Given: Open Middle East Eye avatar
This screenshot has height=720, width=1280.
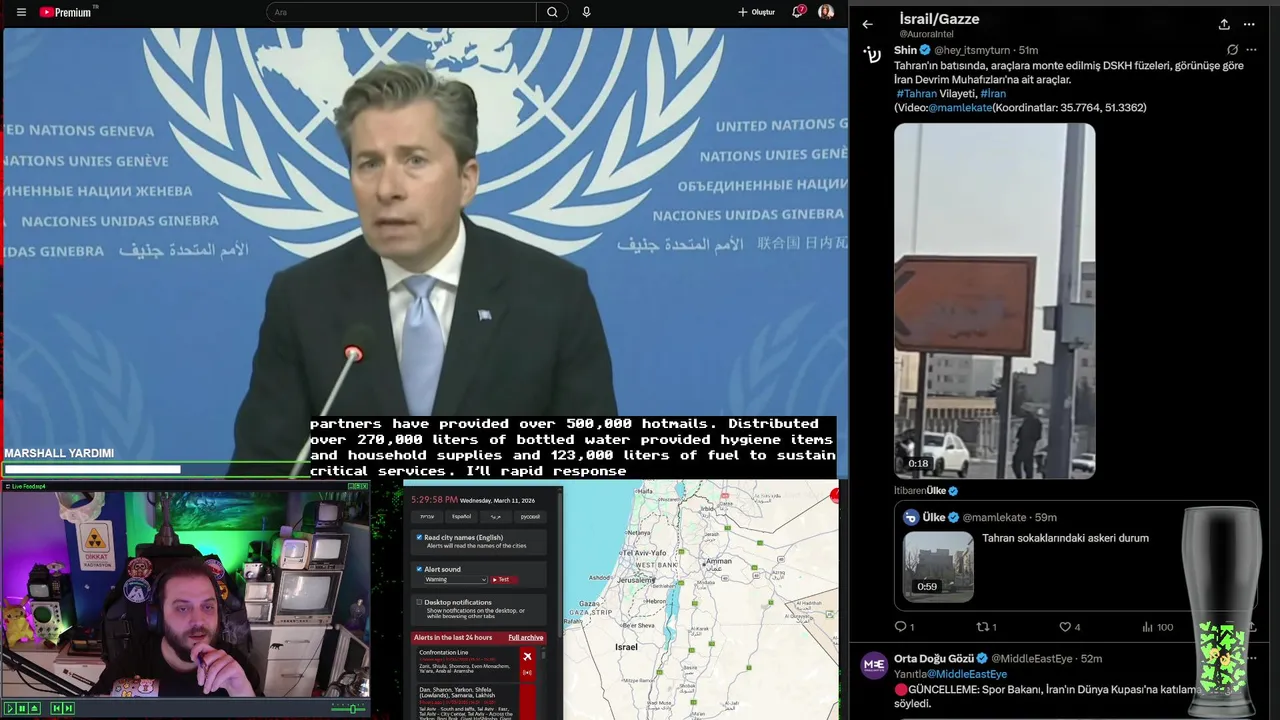Looking at the screenshot, I should [x=874, y=664].
